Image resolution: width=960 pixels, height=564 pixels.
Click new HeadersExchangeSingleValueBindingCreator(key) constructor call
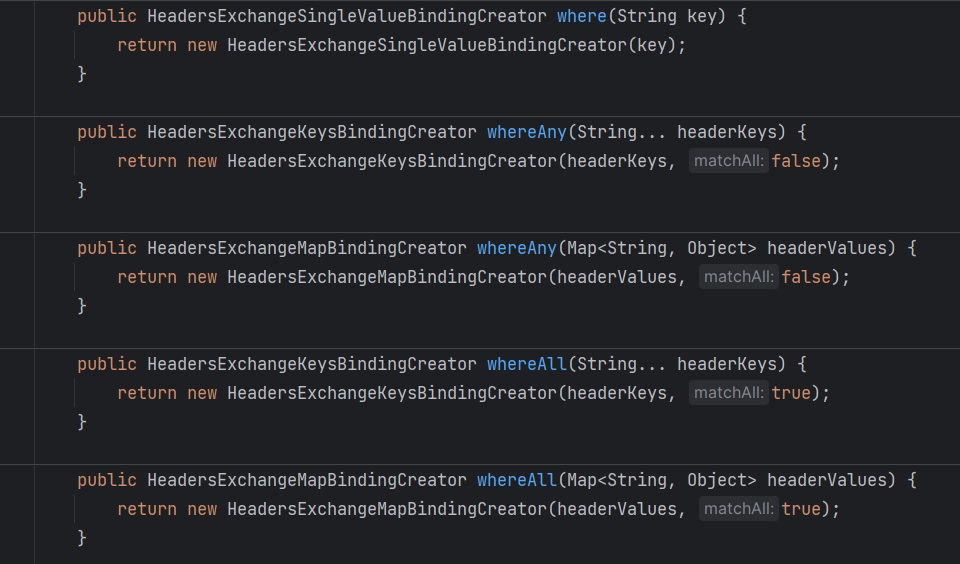pyautogui.click(x=437, y=45)
